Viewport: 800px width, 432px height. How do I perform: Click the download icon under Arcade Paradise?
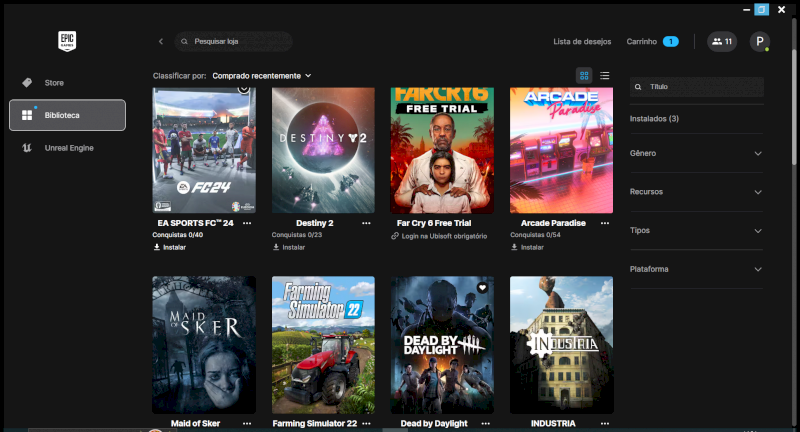[514, 247]
